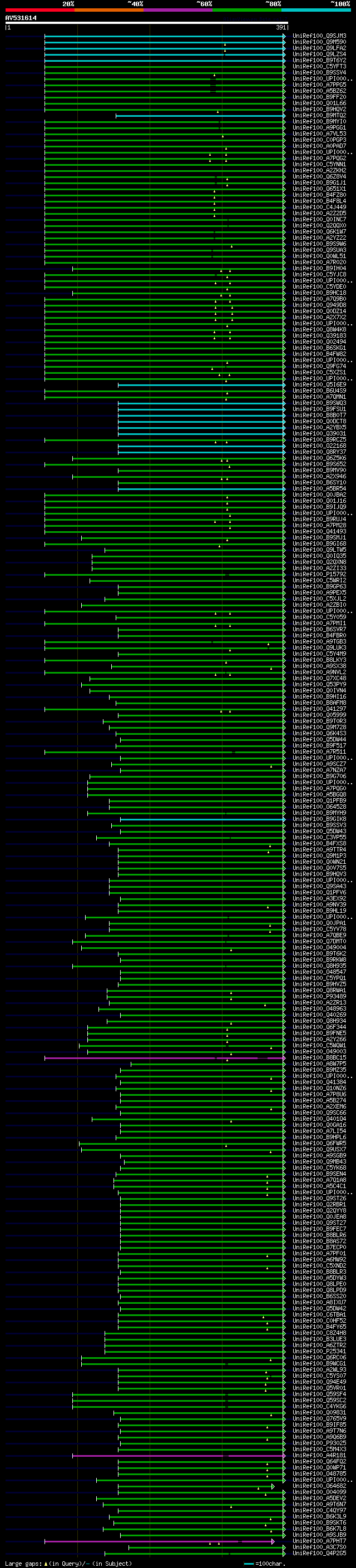The width and height of the screenshot is (356, 1568).
Task: Select the UniRef100_A5DEV2 label
Action: click(x=319, y=1498)
